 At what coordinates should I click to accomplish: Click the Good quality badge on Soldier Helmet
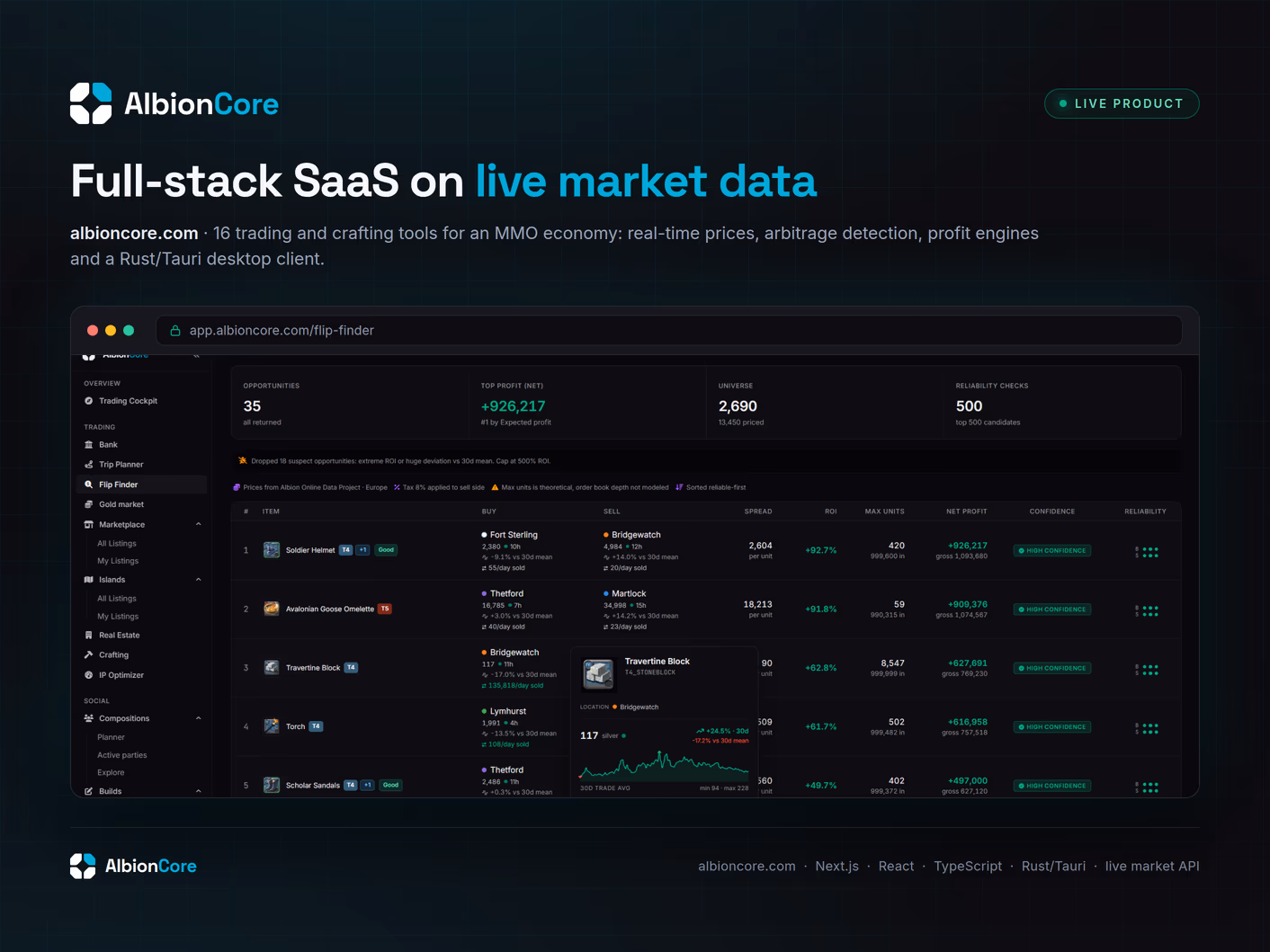(x=386, y=550)
